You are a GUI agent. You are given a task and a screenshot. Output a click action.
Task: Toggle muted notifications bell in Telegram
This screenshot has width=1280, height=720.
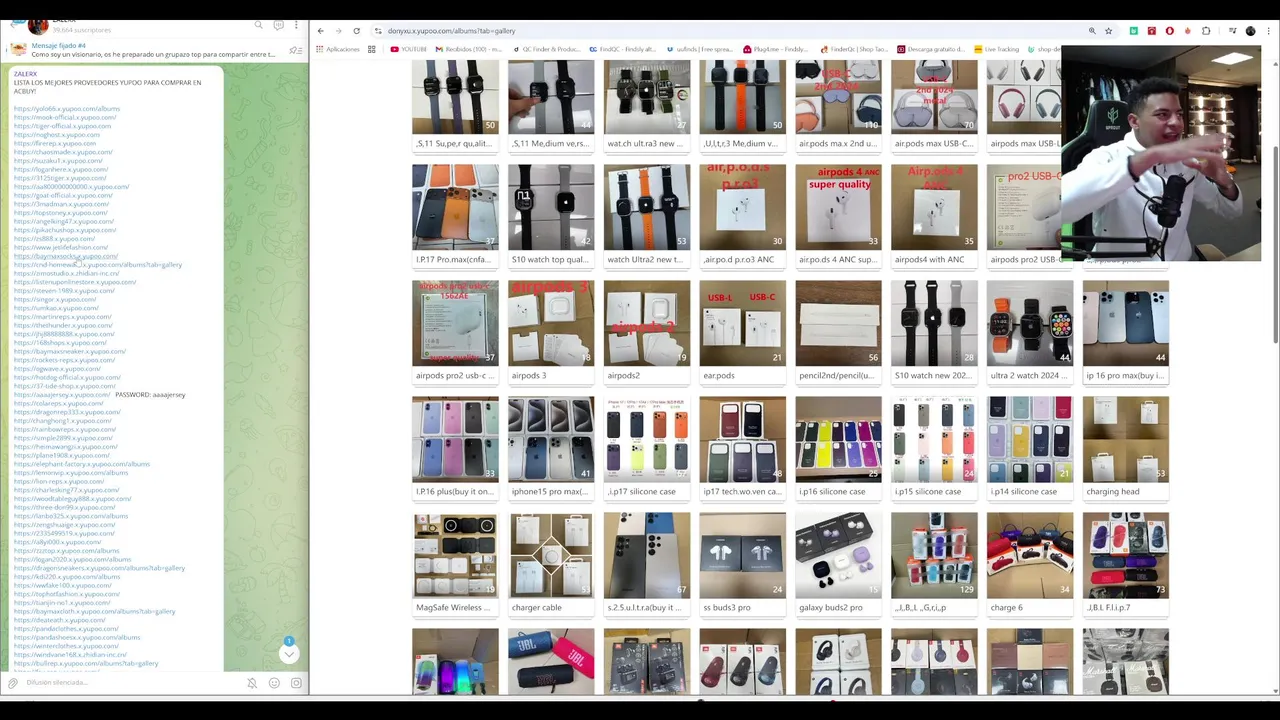(x=252, y=683)
